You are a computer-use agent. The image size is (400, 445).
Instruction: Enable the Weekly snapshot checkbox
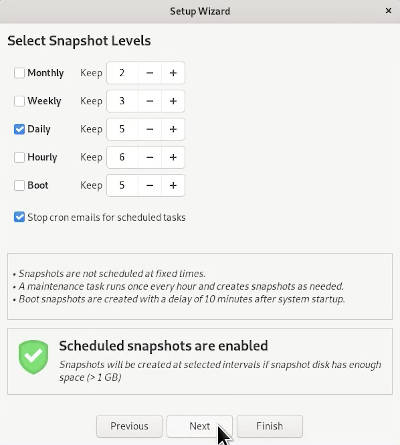point(19,101)
